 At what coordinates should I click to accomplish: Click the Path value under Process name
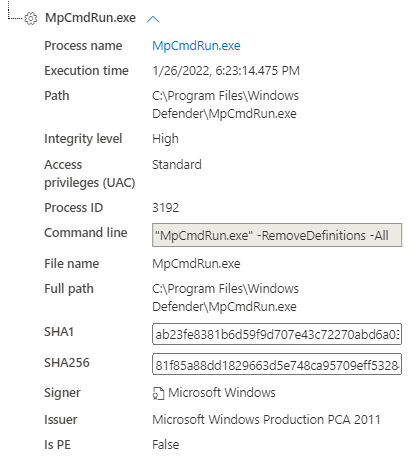(x=225, y=105)
